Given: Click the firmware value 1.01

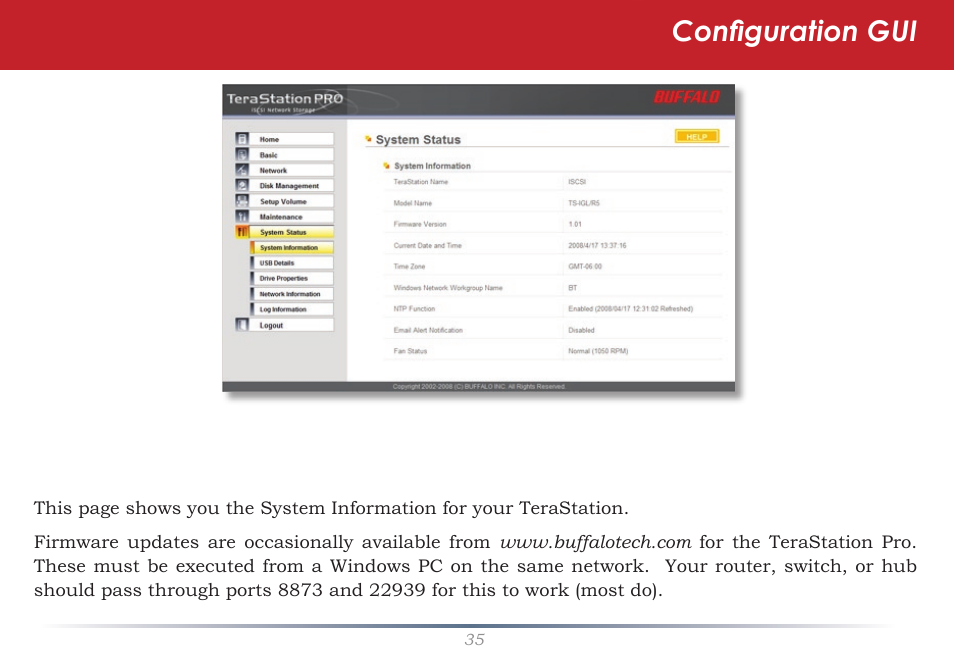Looking at the screenshot, I should click(575, 224).
